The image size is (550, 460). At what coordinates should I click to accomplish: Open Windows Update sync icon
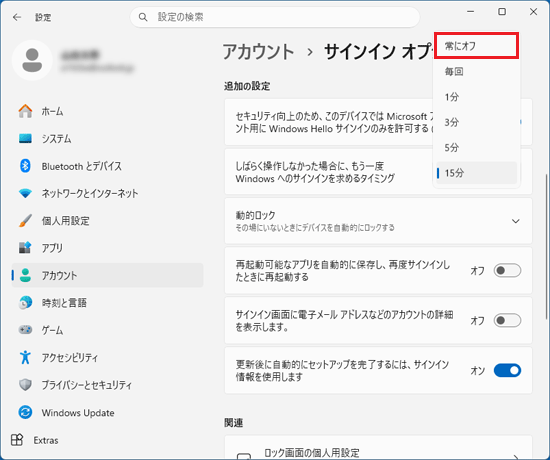click(25, 412)
